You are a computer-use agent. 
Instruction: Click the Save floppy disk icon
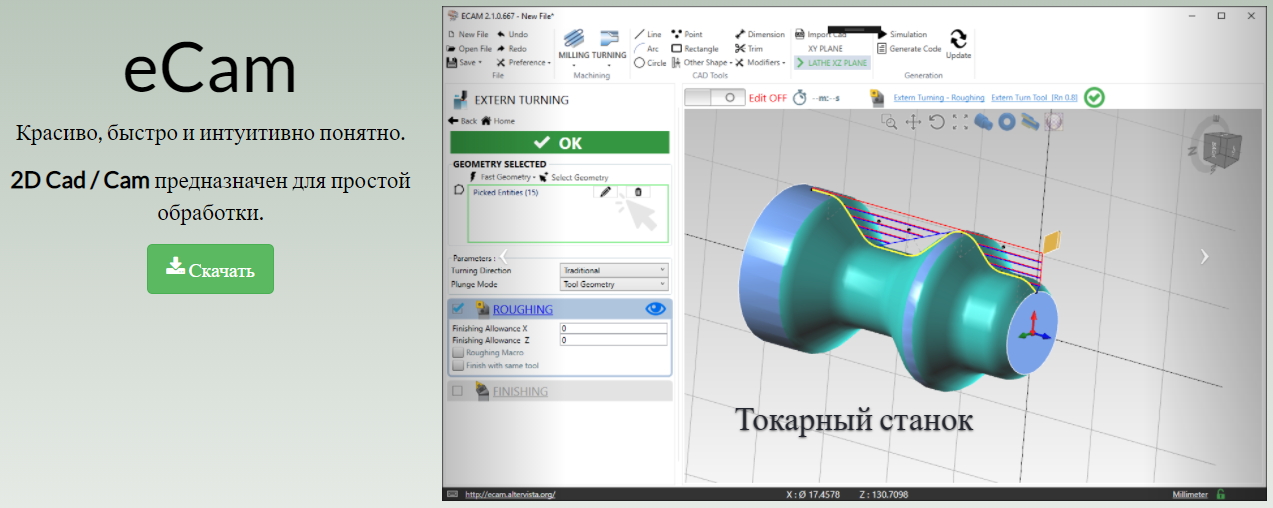(451, 62)
